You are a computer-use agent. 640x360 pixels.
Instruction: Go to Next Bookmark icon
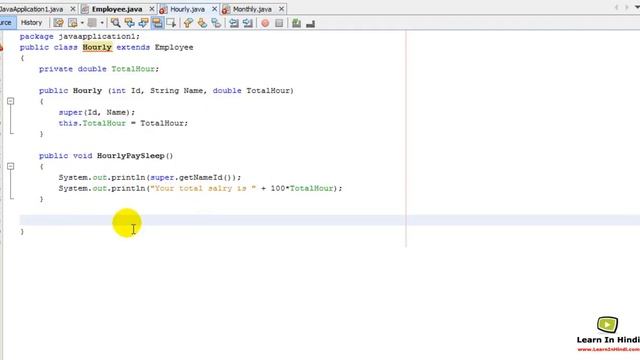pos(202,23)
